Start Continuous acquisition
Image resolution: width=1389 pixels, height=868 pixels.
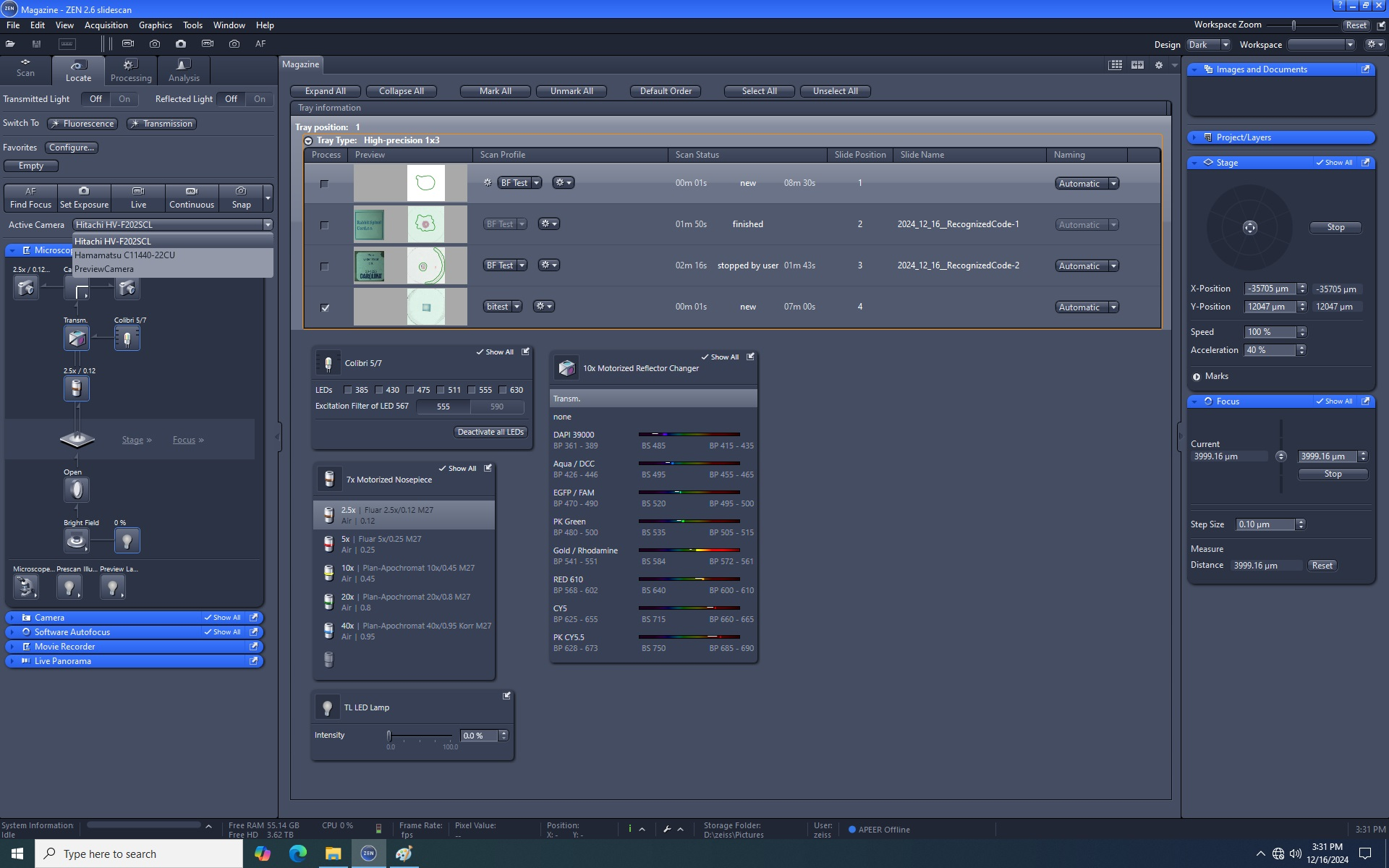192,197
